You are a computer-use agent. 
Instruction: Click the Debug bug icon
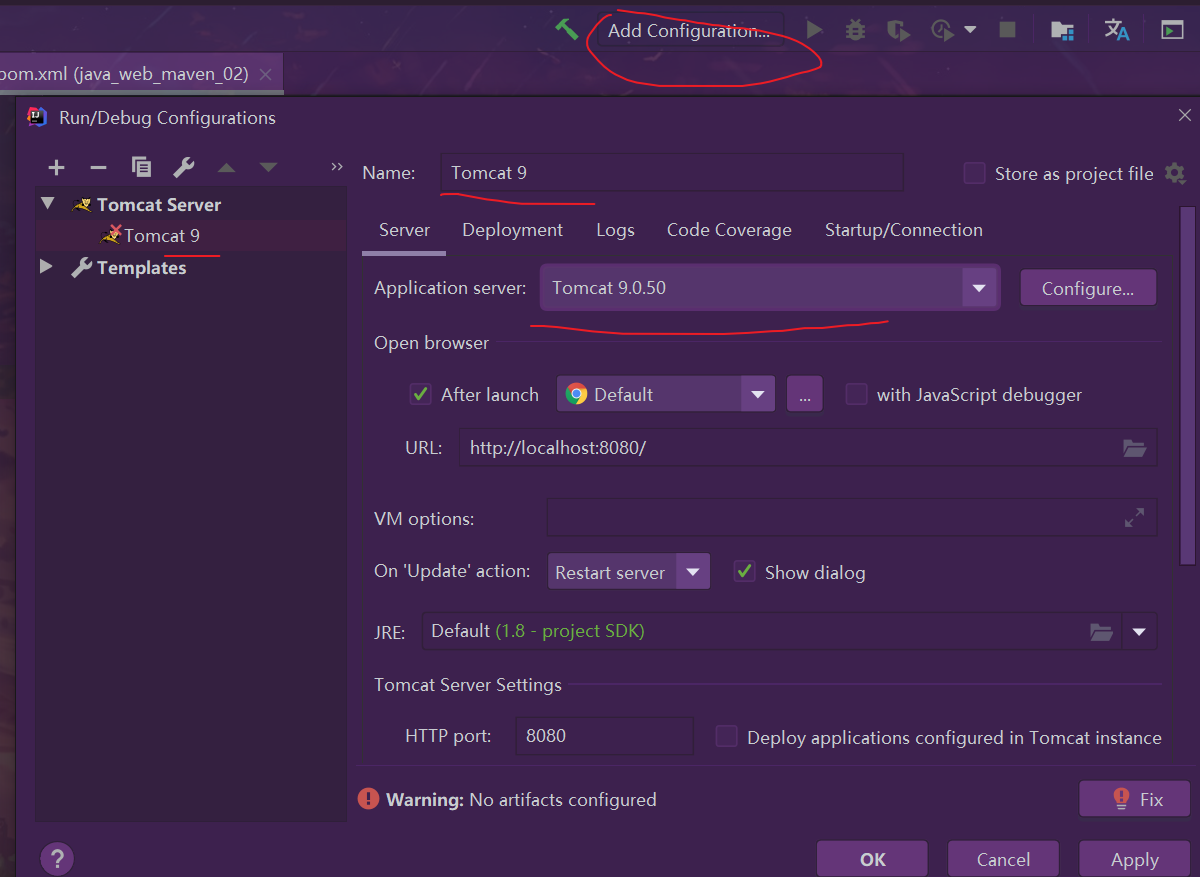(855, 30)
